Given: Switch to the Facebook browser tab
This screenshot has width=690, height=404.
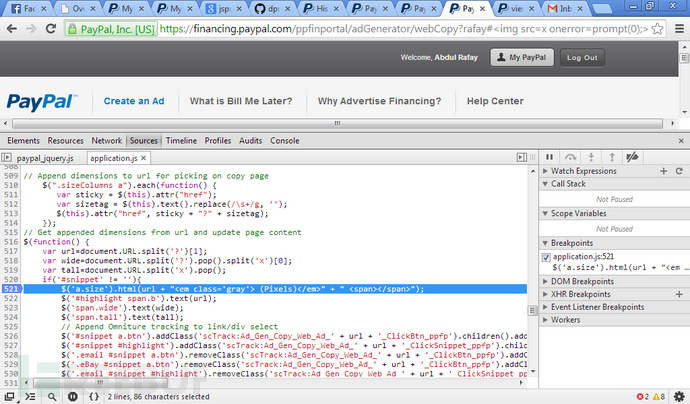Looking at the screenshot, I should click(x=28, y=8).
